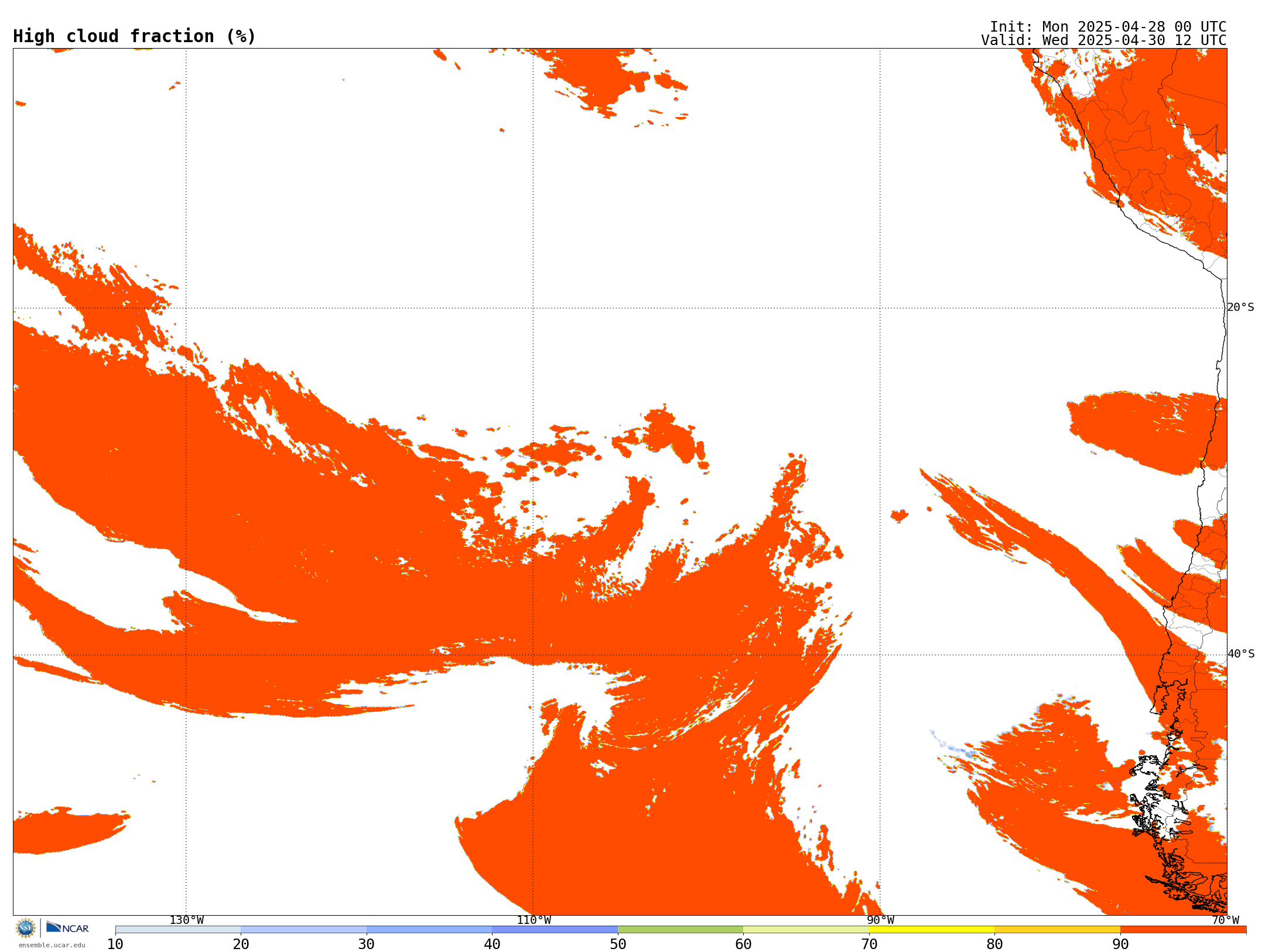
Task: Click the 70°W longitude label
Action: (1225, 920)
